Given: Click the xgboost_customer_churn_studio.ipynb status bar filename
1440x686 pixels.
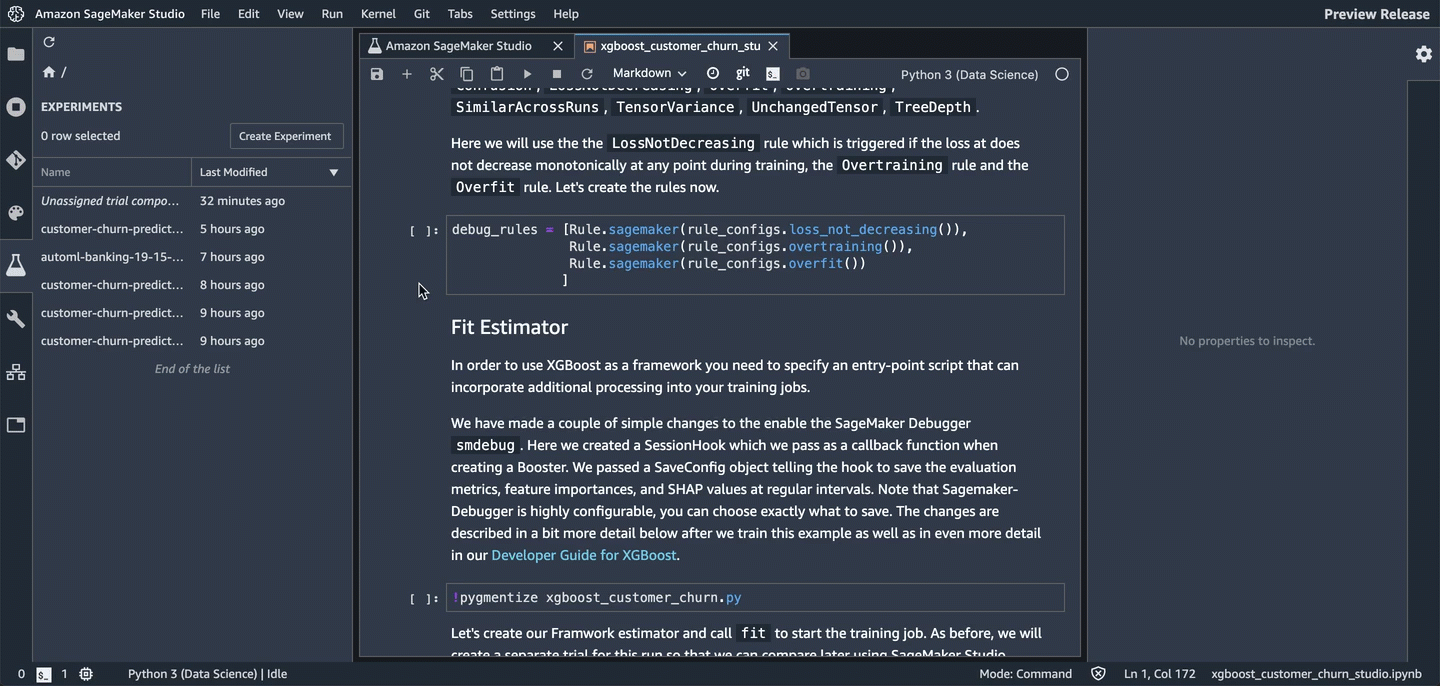Looking at the screenshot, I should tap(1317, 674).
